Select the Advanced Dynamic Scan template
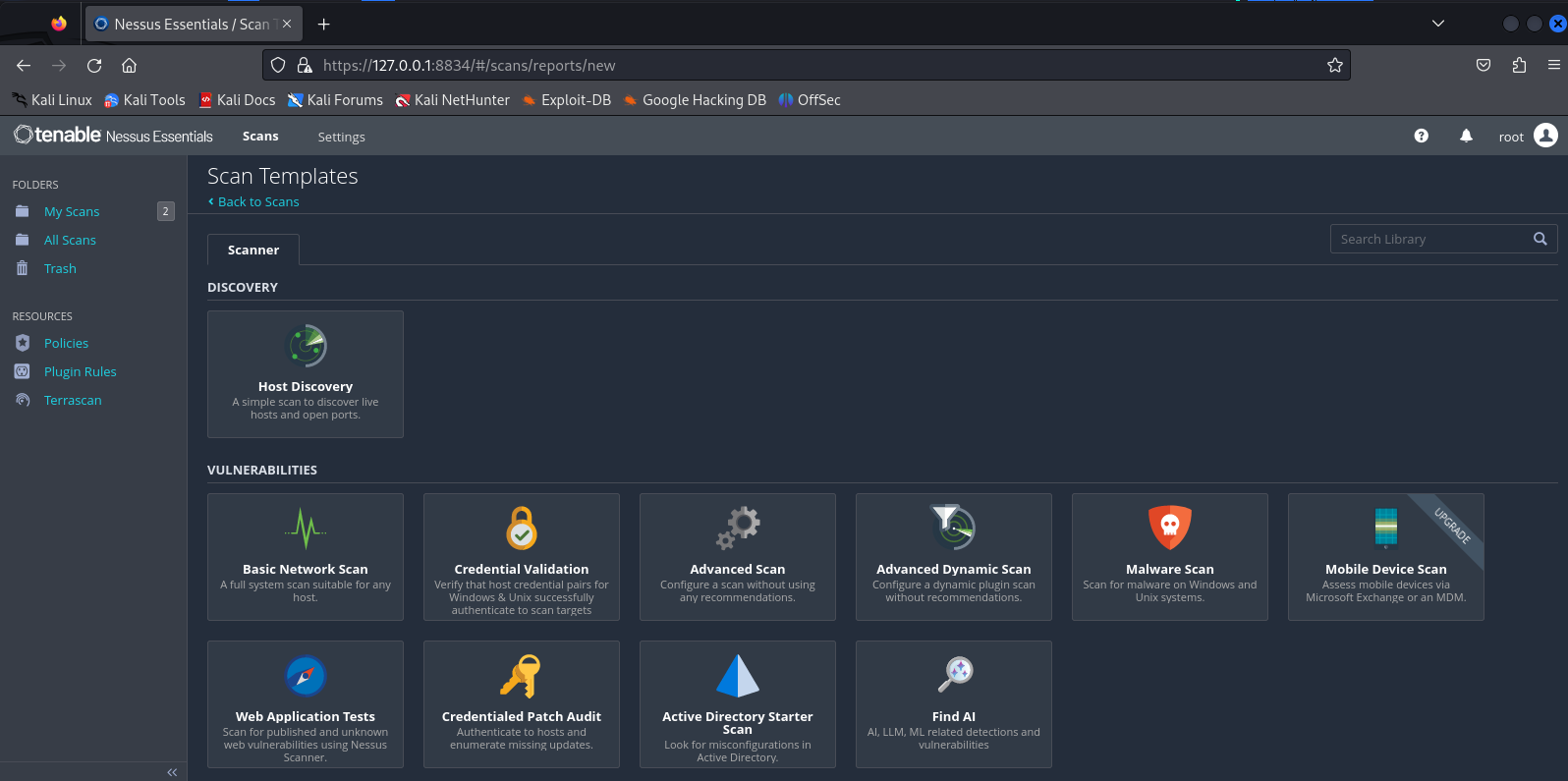This screenshot has width=1568, height=781. pos(954,557)
